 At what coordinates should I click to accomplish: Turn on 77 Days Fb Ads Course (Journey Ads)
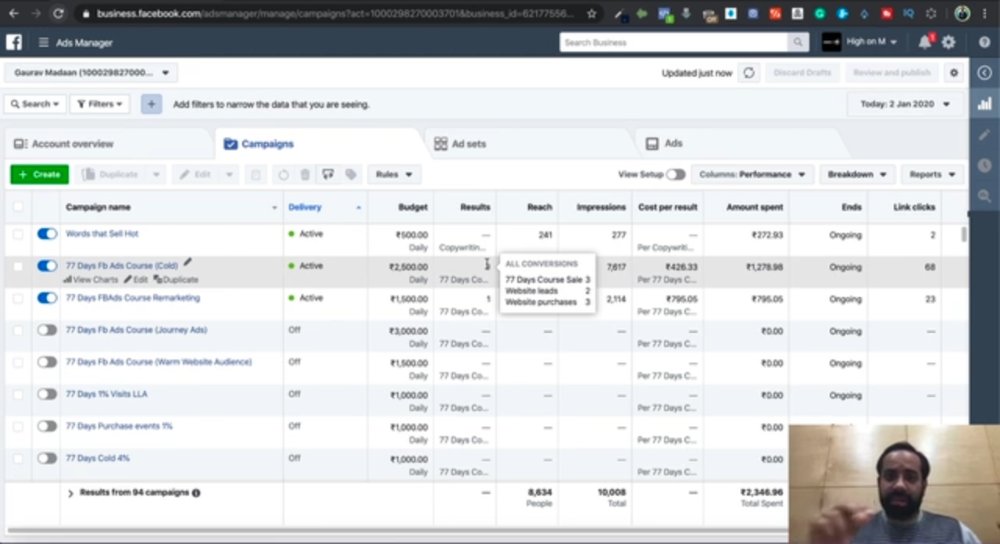point(47,330)
